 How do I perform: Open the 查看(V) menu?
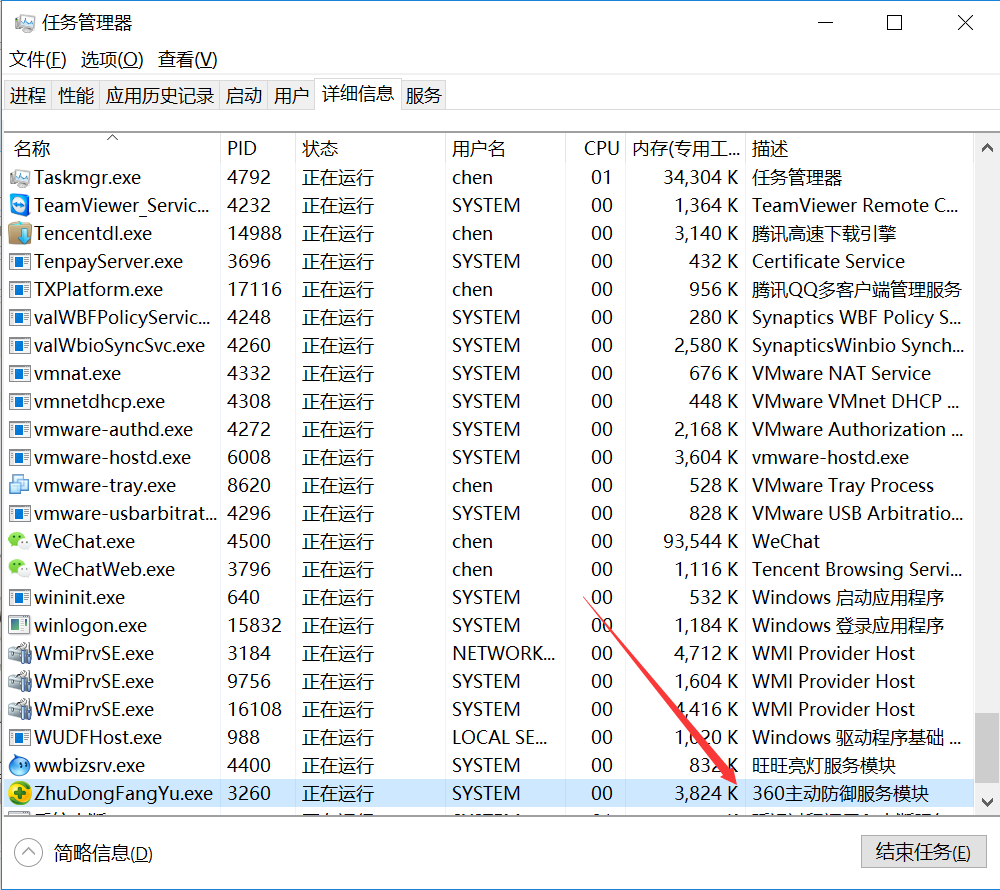coord(188,59)
